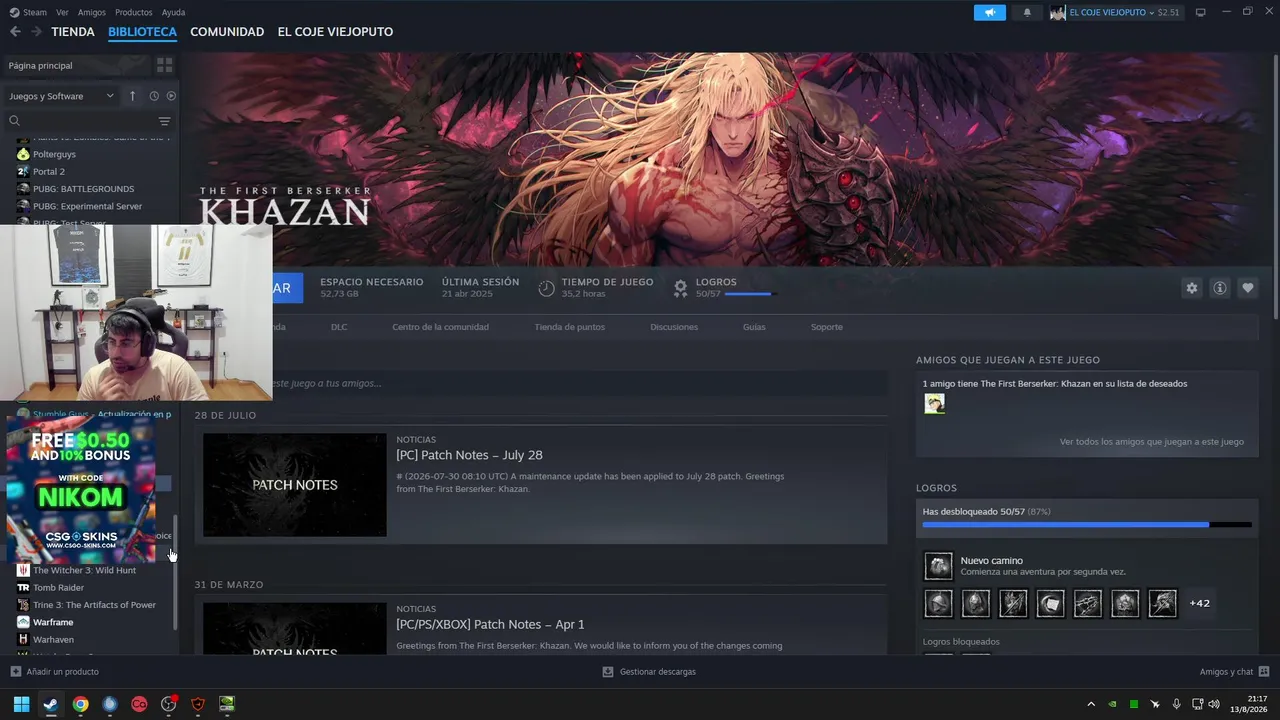Screen dimensions: 1280x720
Task: Go forward with the right arrow
Action: click(x=36, y=32)
